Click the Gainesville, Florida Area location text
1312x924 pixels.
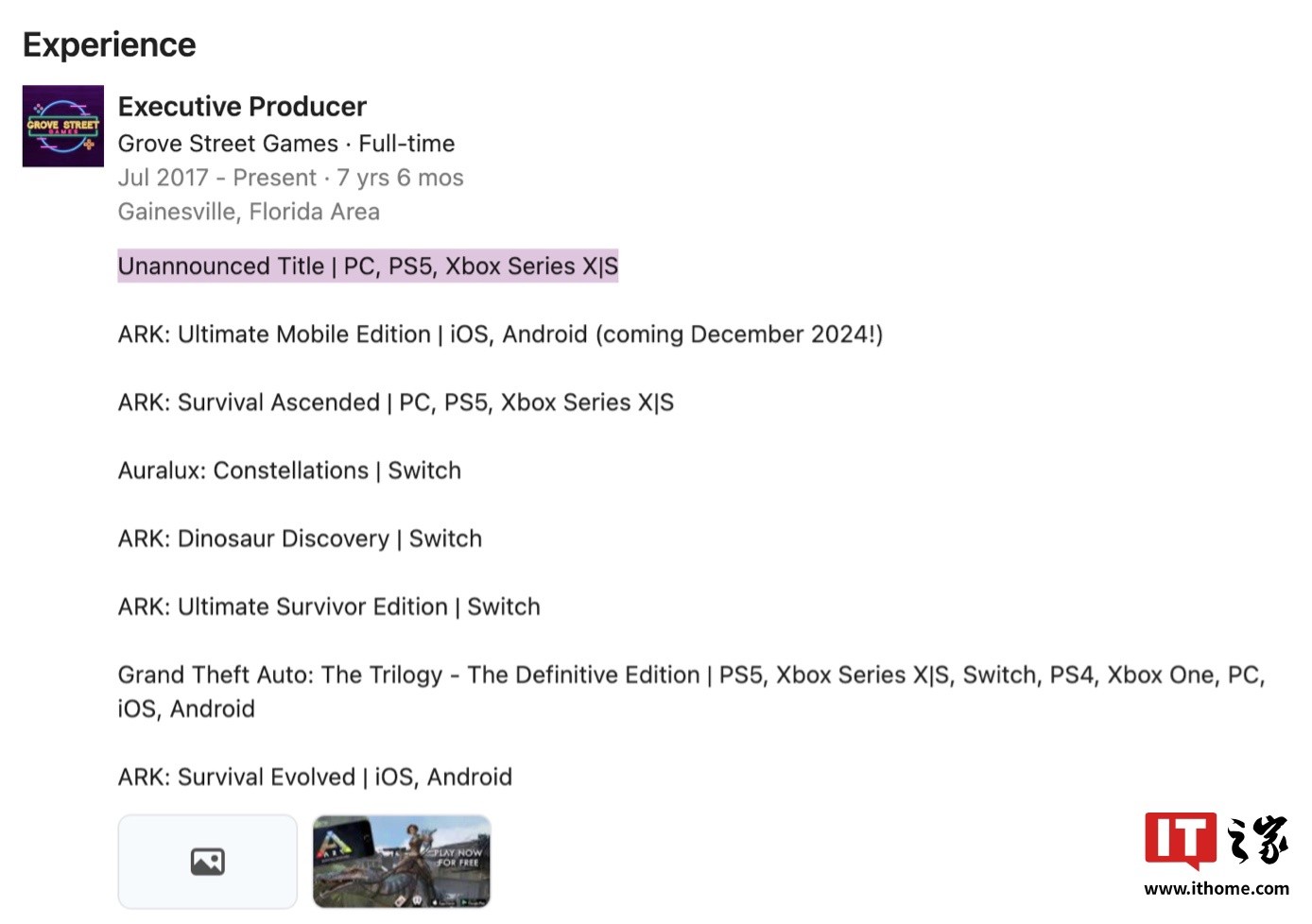249,212
